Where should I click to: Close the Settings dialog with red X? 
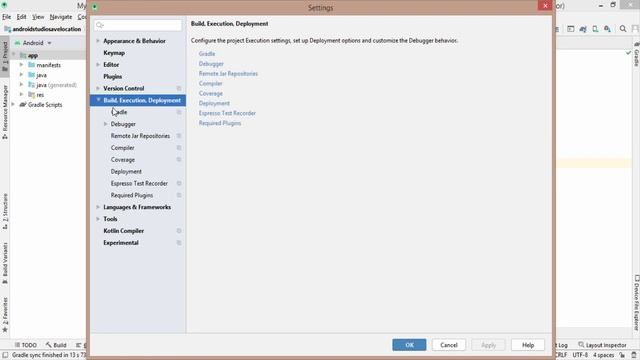(x=545, y=6)
